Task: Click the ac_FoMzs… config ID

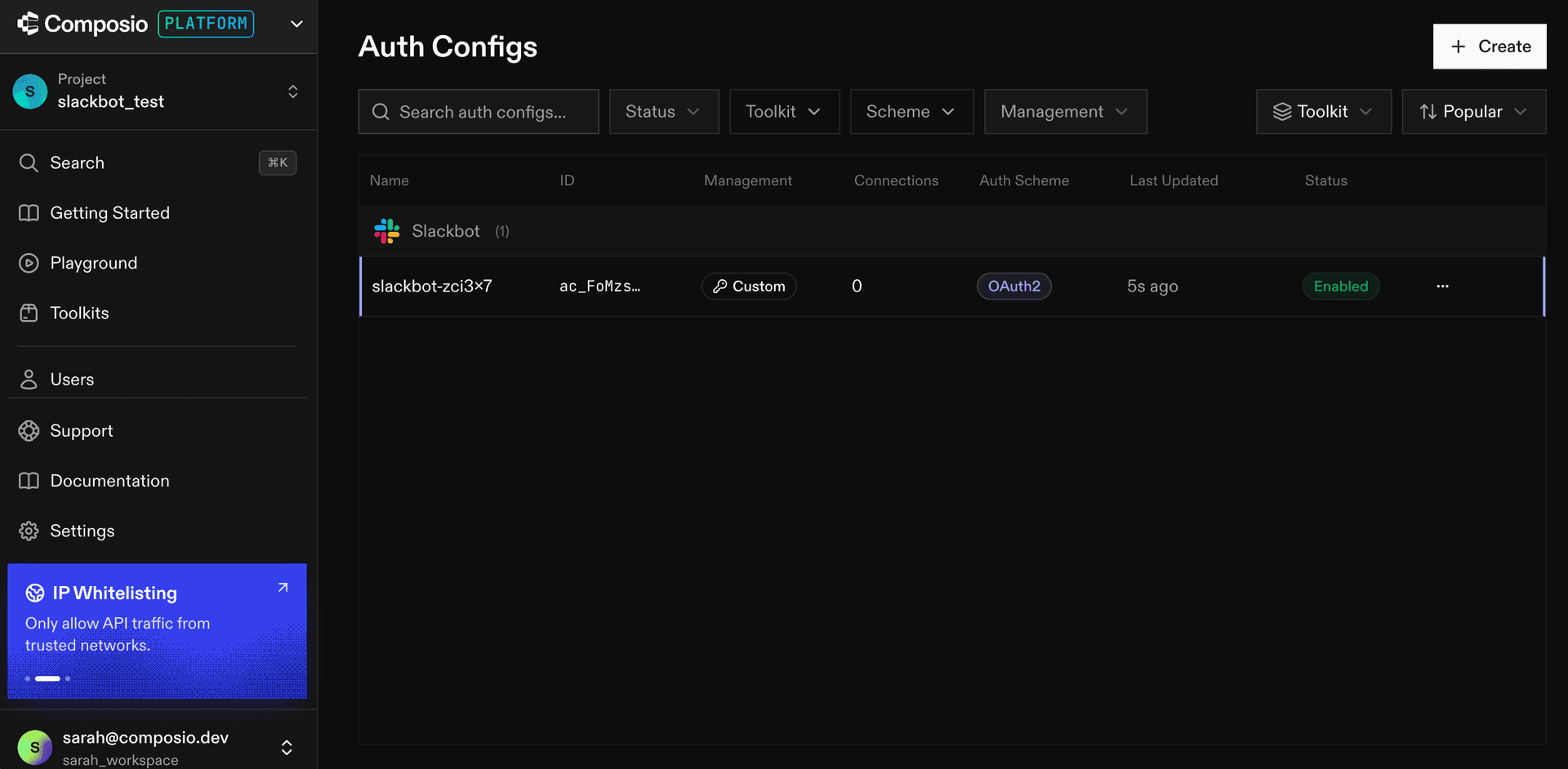Action: click(x=600, y=287)
